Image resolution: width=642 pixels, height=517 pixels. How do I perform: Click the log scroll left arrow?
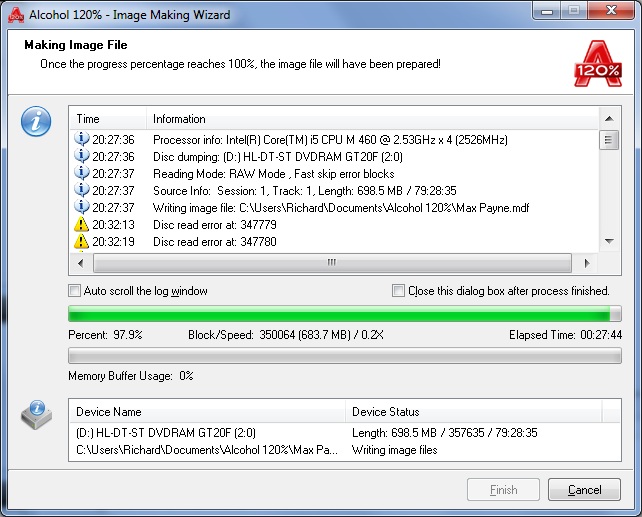(81, 263)
